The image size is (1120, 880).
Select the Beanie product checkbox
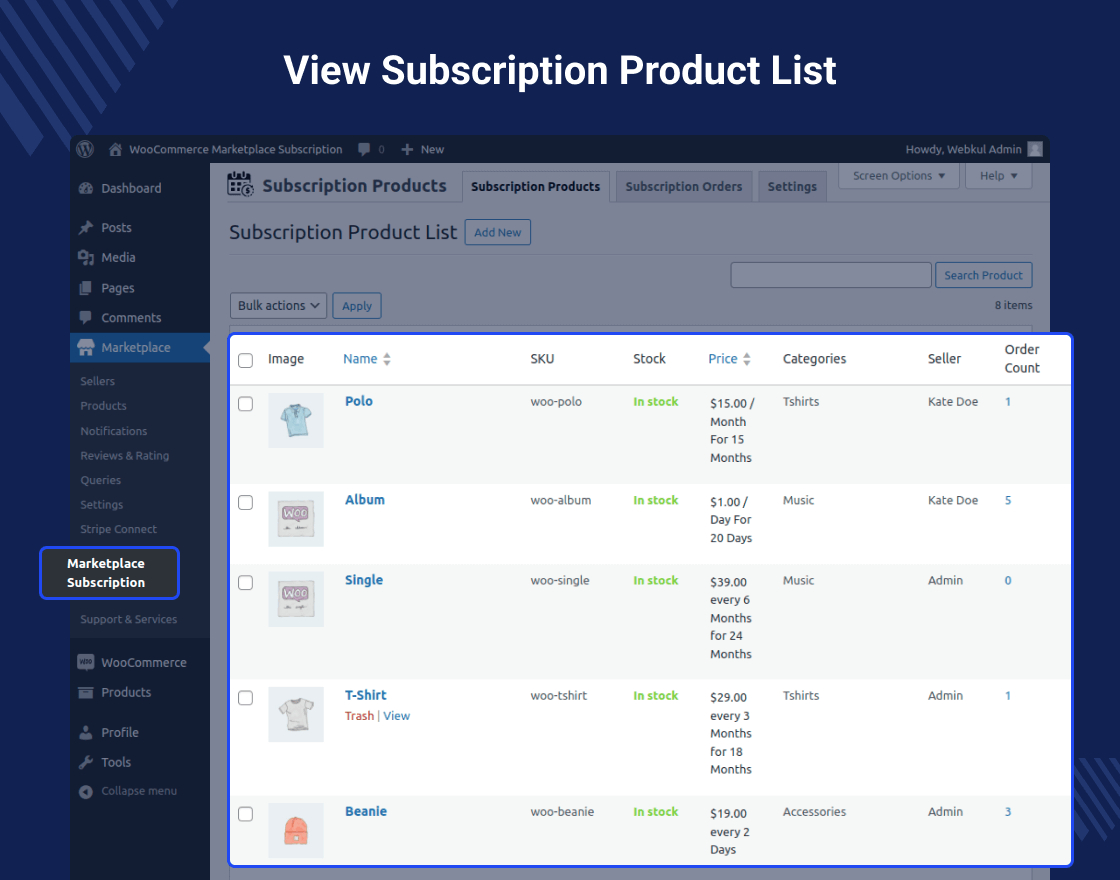[x=245, y=814]
